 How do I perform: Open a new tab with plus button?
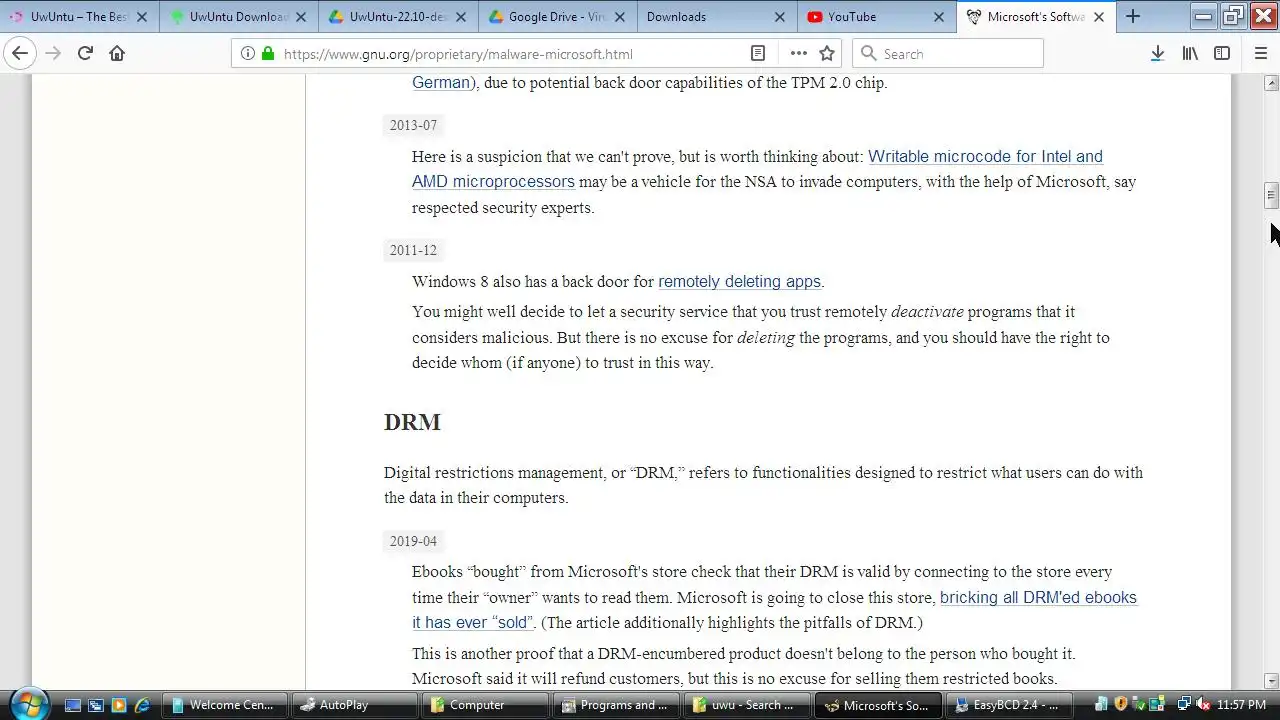[1133, 16]
